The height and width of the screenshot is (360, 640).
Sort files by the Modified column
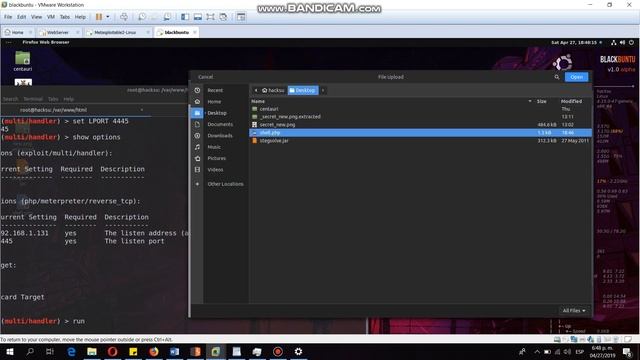click(x=571, y=101)
